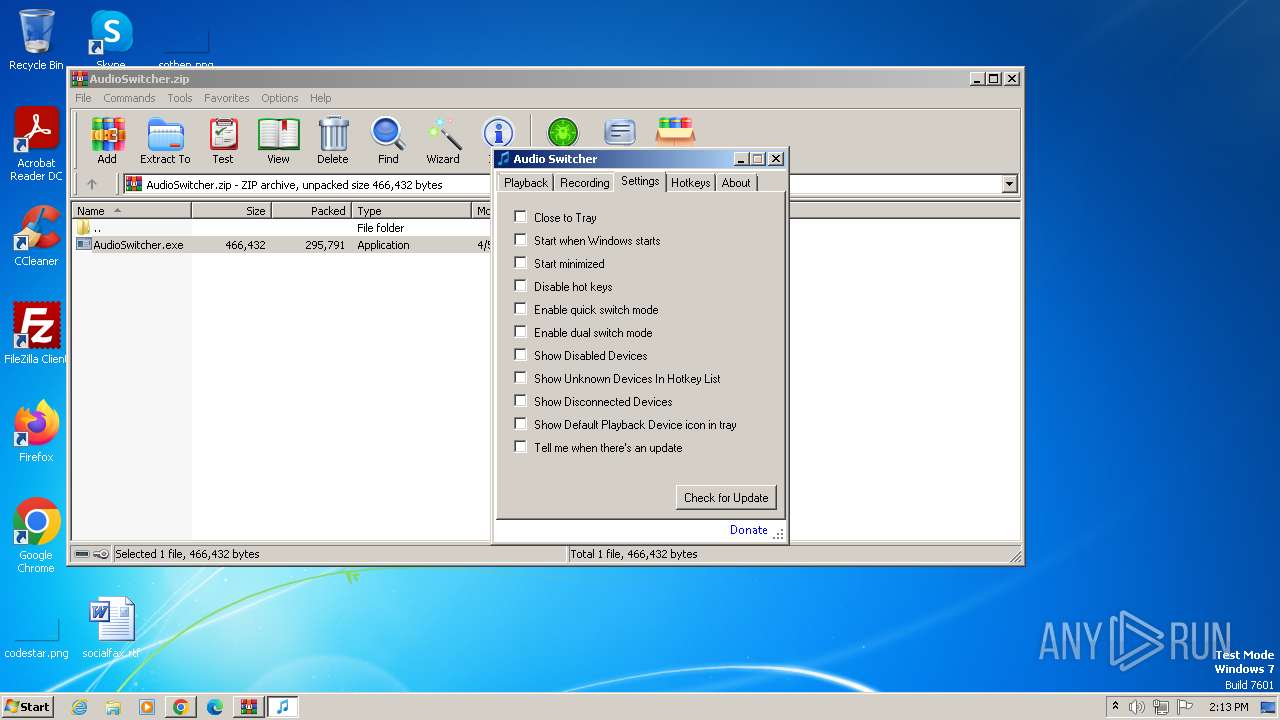Click the Donate link
1280x720 pixels.
tap(749, 530)
